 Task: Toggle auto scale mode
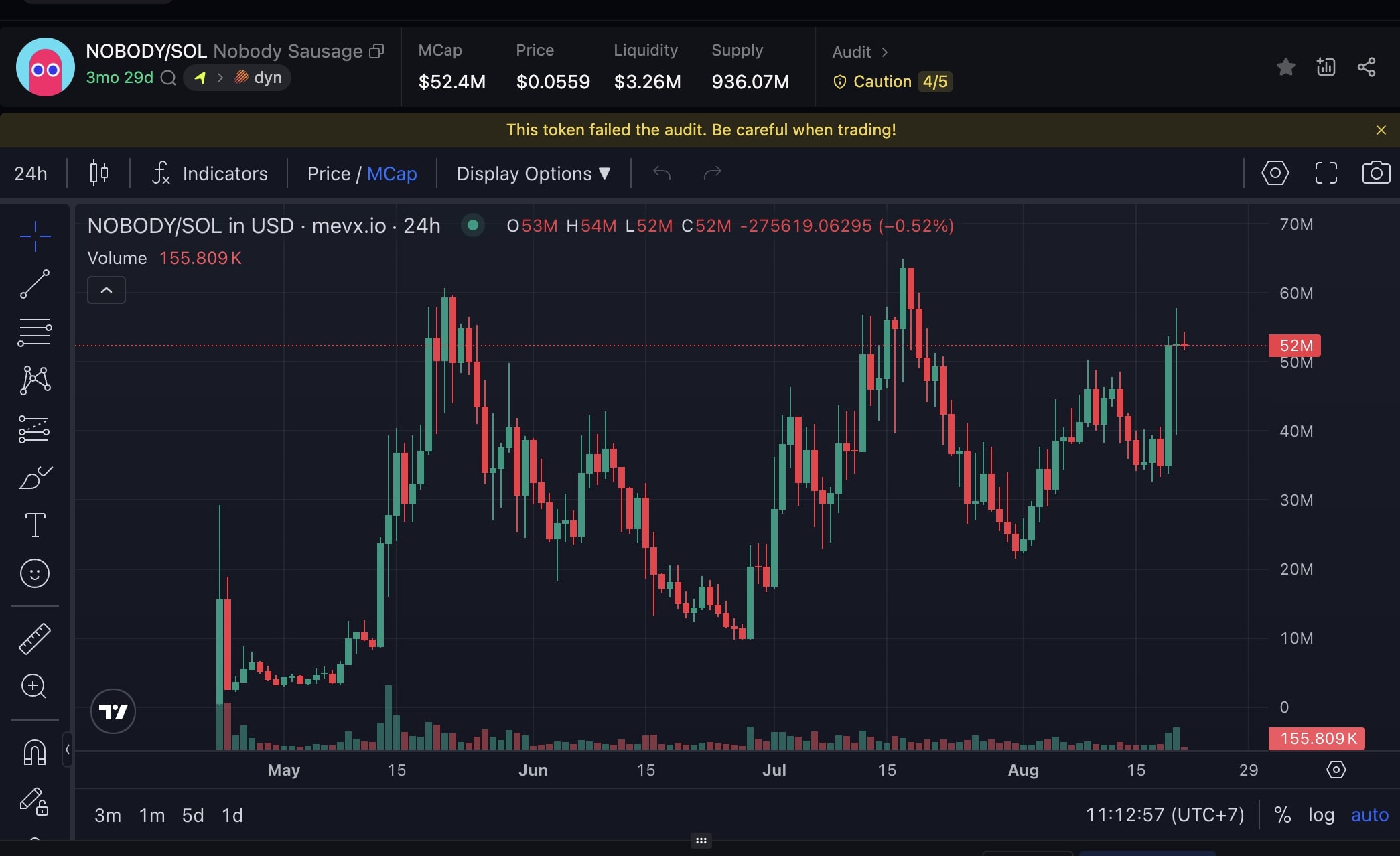[1370, 815]
